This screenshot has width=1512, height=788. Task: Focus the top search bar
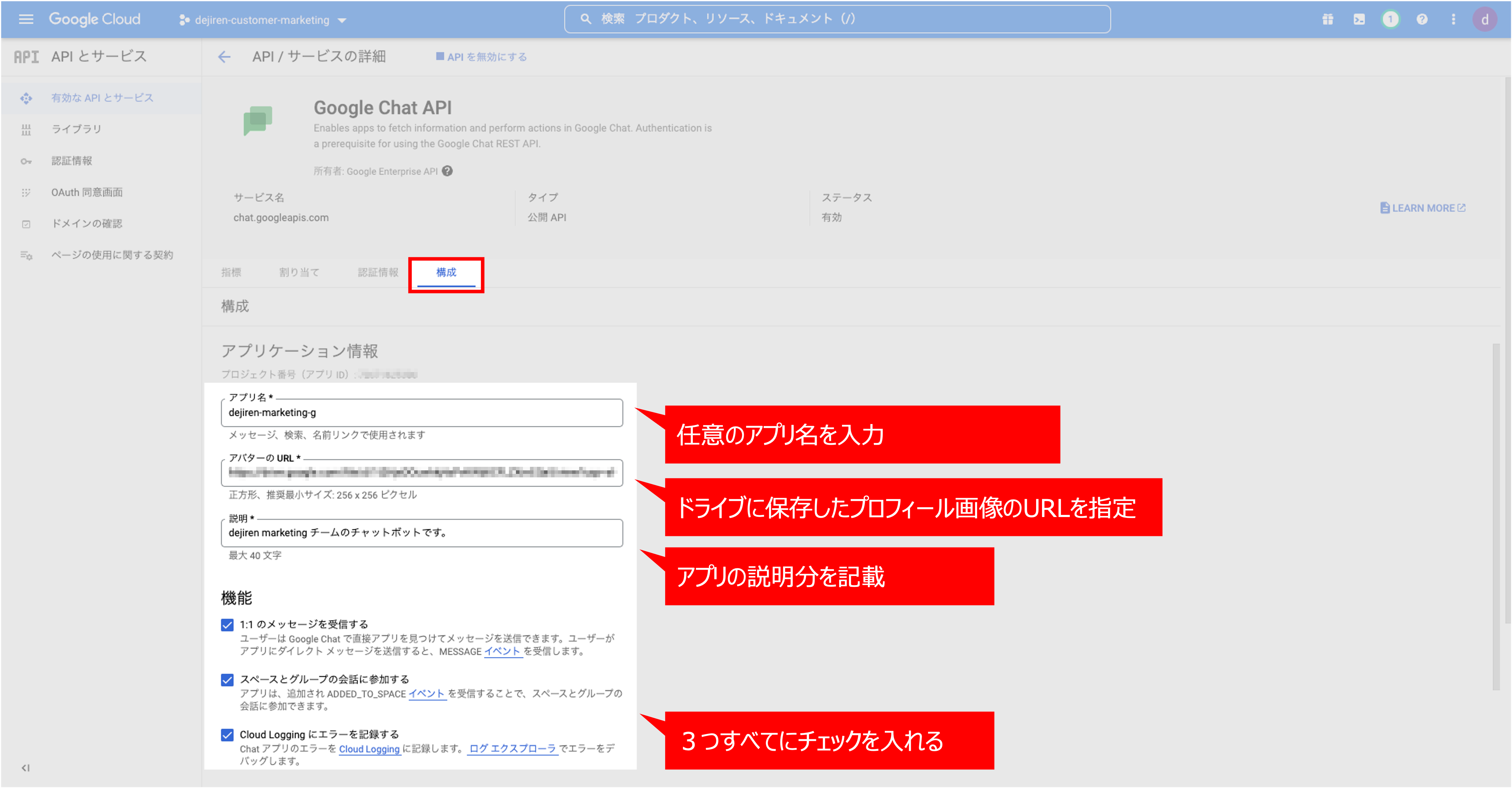point(837,19)
